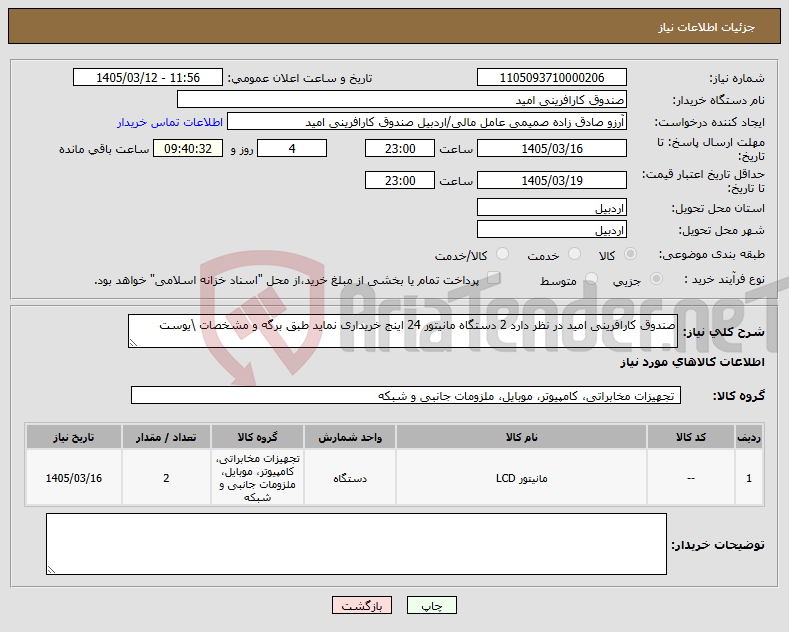Click the توضیحات خریدار text area
Viewport: 789px width, 632px height.
coord(356,544)
